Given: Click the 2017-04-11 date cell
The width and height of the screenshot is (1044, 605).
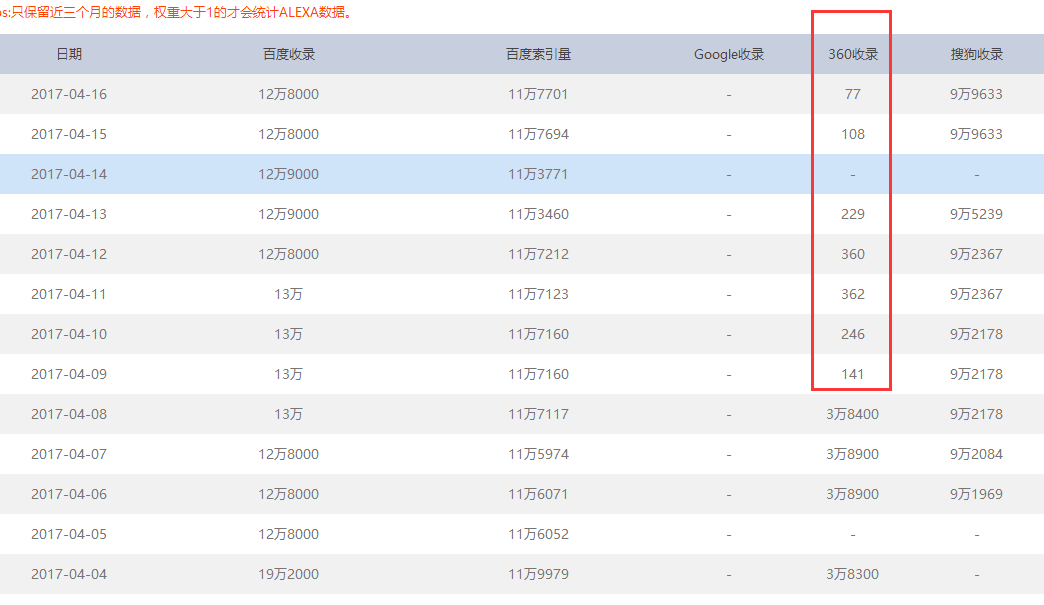Looking at the screenshot, I should (69, 294).
